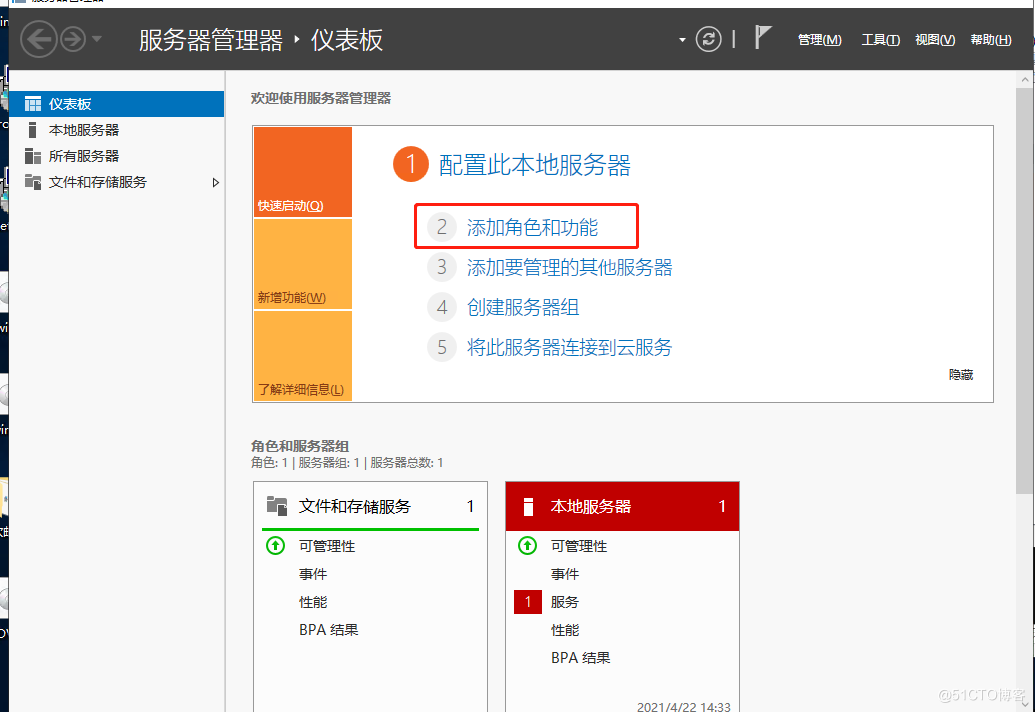
Task: Click the 文件和存储服务 tile icon
Action: pos(277,506)
